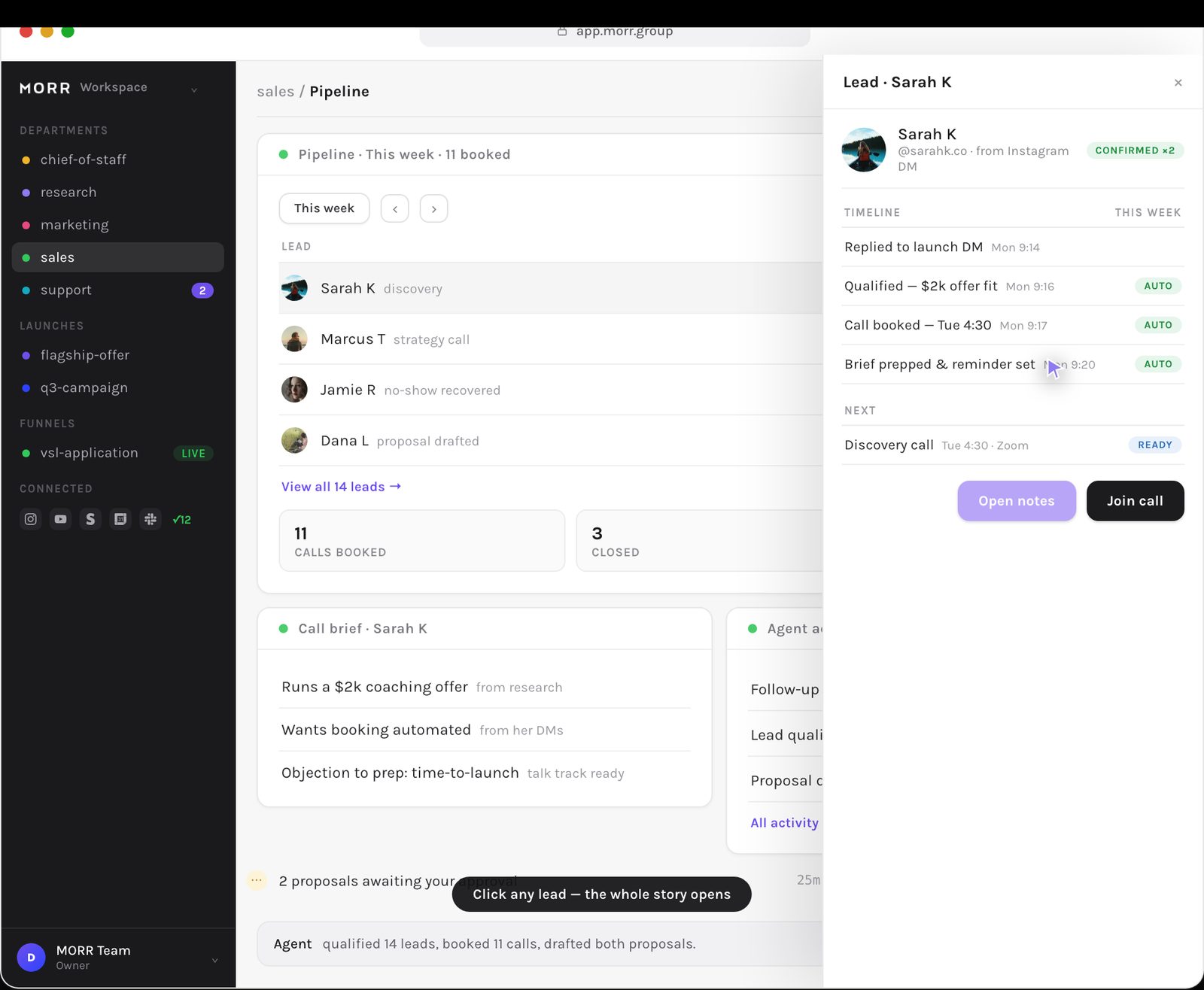Click the MORR logo in sidebar
The width and height of the screenshot is (1204, 990).
(45, 88)
